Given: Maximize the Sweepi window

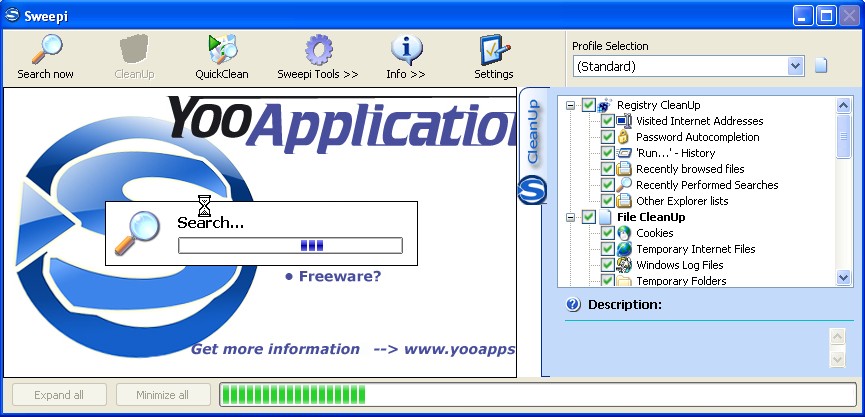Looking at the screenshot, I should coord(826,16).
